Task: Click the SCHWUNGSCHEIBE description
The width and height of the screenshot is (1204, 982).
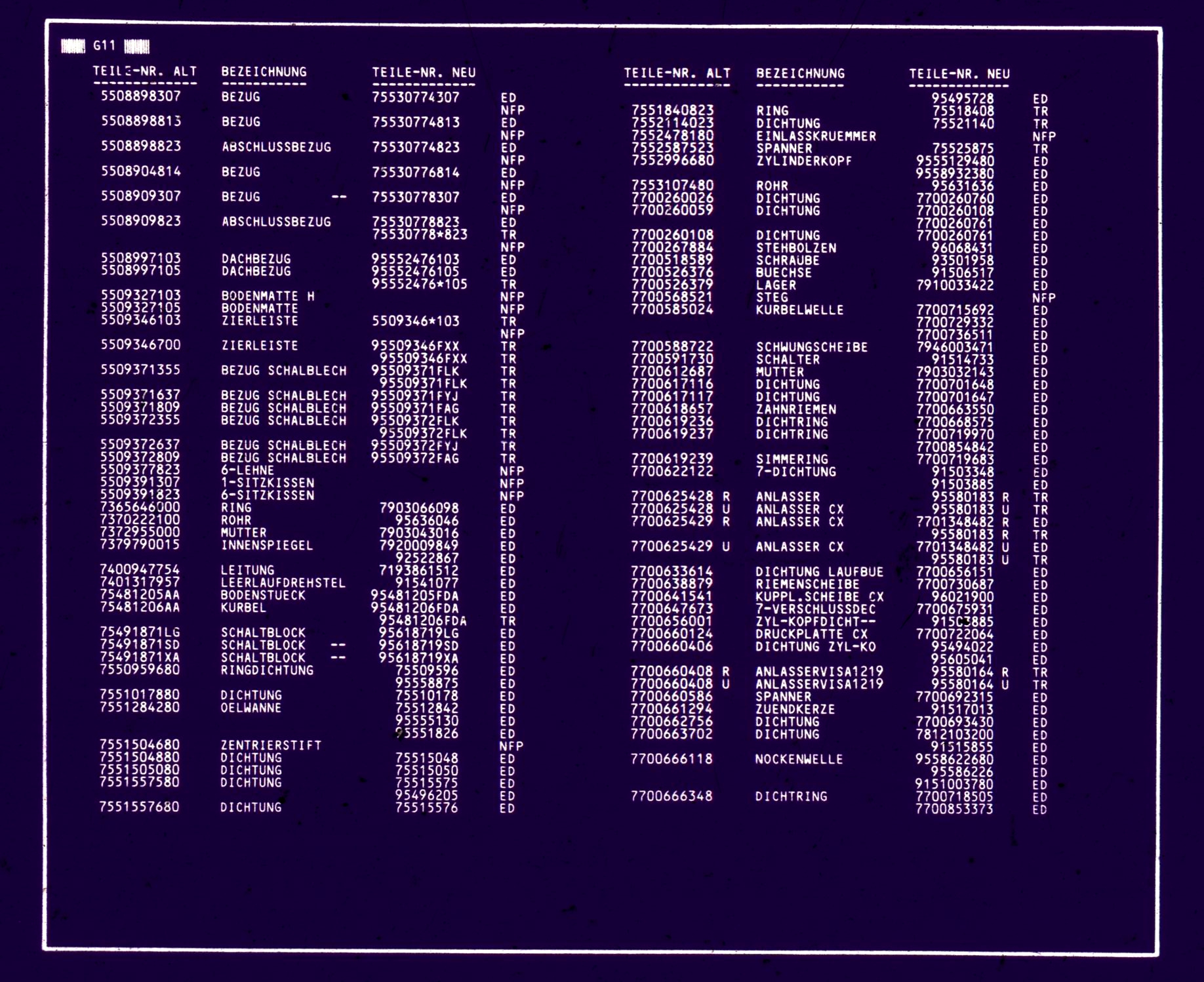Action: [812, 347]
